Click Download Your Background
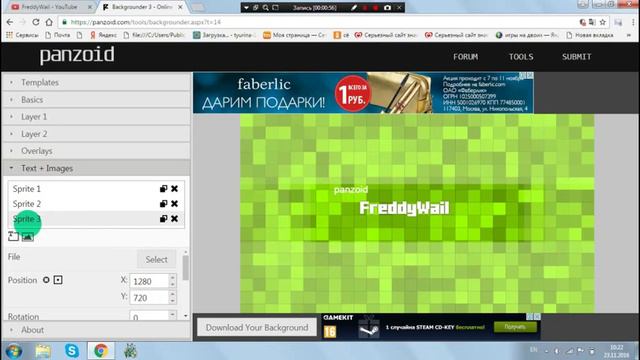 (x=257, y=327)
